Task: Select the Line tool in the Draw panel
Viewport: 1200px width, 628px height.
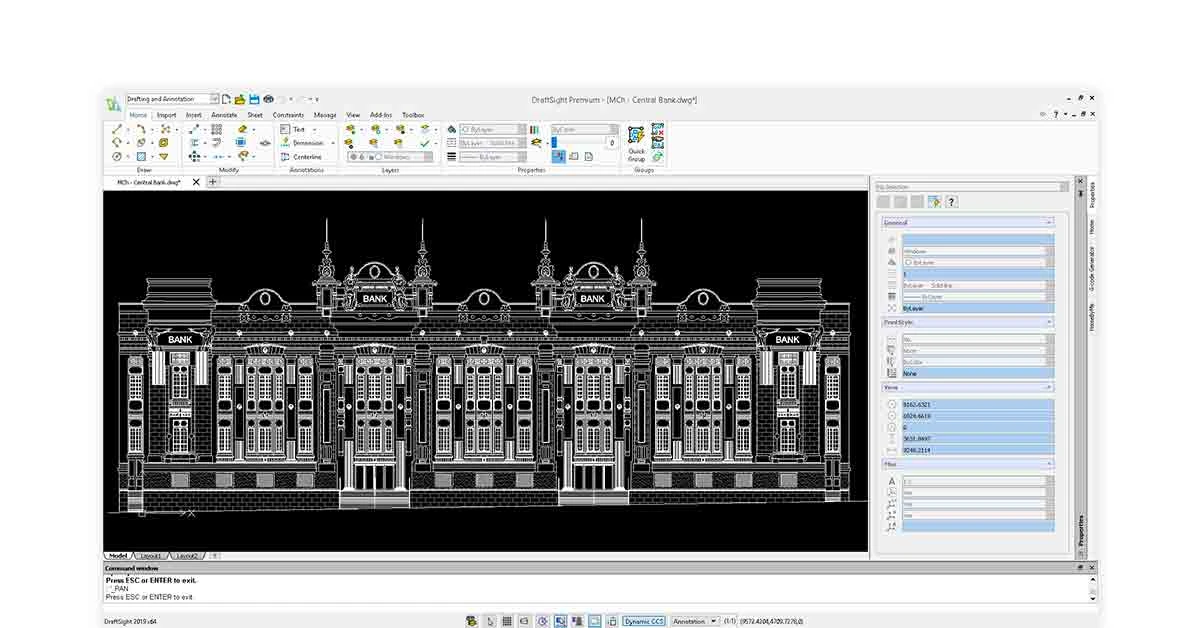Action: [118, 129]
